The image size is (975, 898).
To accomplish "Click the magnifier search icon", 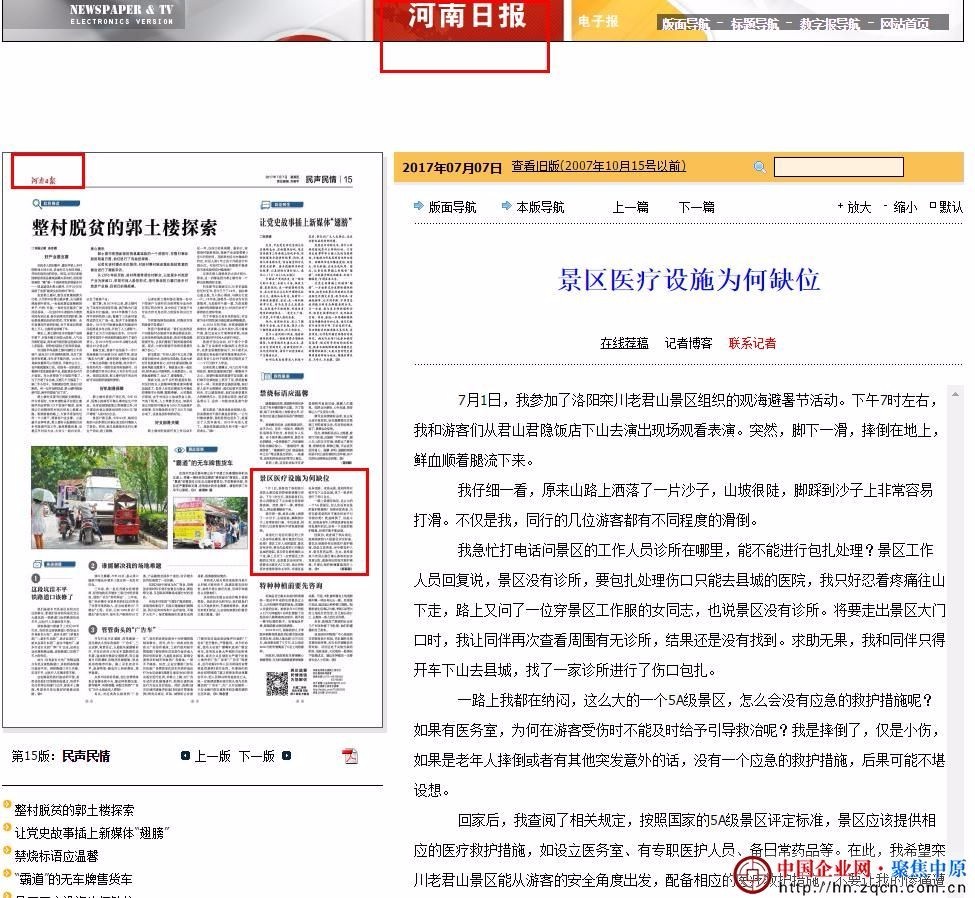I will click(x=759, y=167).
